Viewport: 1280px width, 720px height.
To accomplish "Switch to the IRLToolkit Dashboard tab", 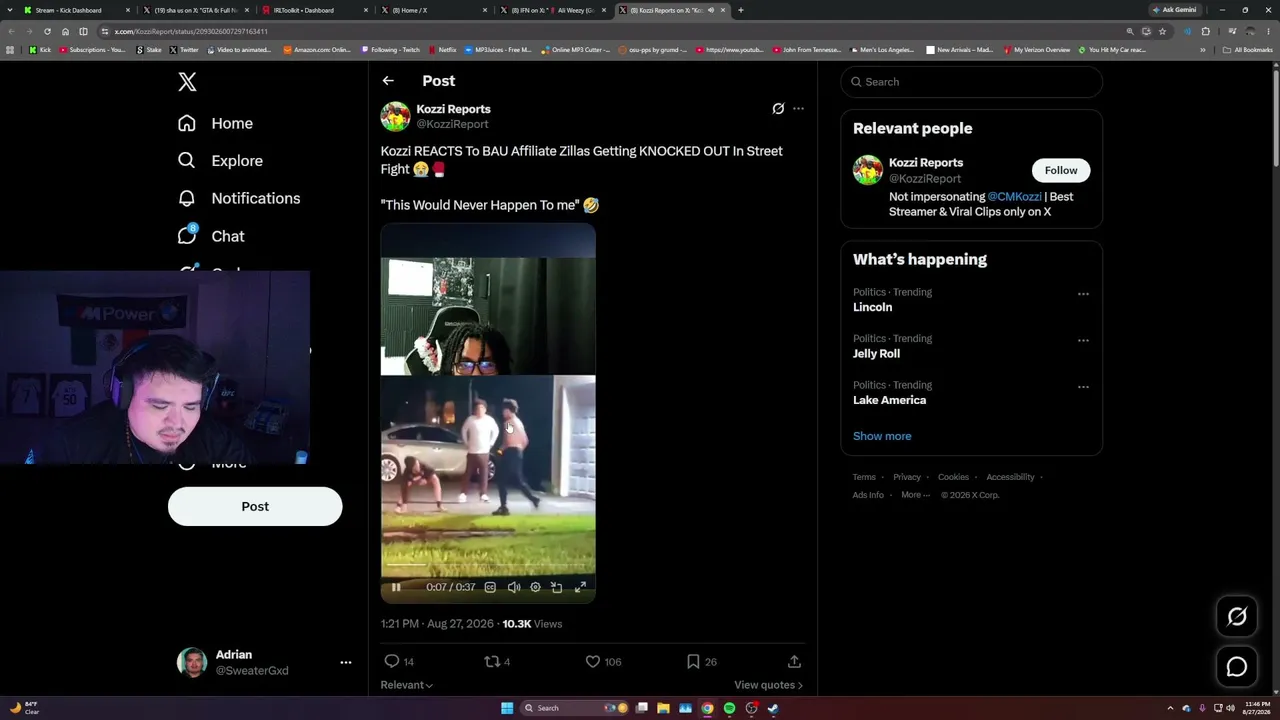I will [313, 10].
